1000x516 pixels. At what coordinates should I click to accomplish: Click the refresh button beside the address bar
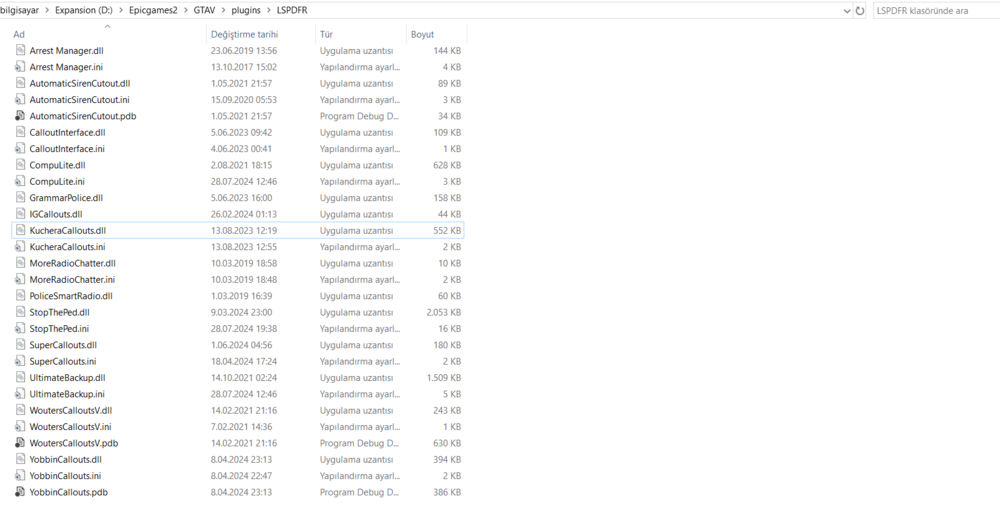click(x=860, y=11)
